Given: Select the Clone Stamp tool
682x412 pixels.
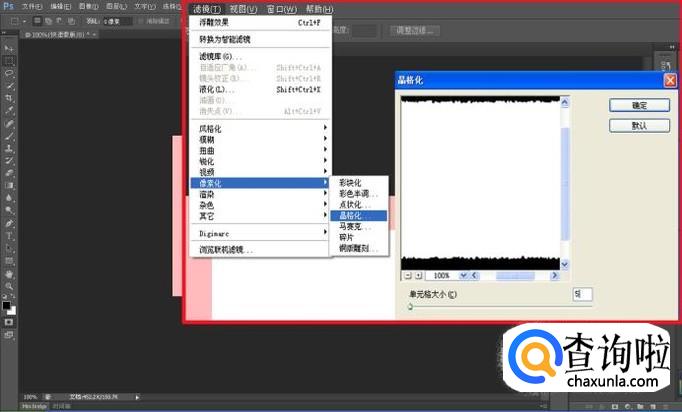Looking at the screenshot, I should pyautogui.click(x=9, y=148).
